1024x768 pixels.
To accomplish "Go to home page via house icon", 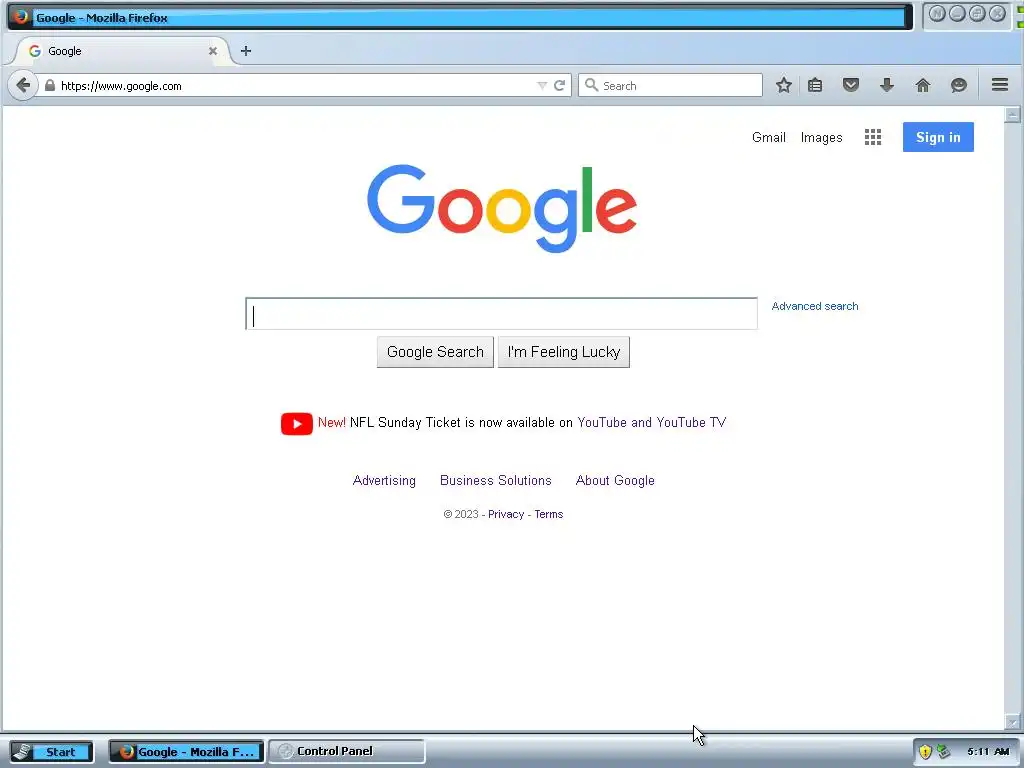I will [x=923, y=85].
